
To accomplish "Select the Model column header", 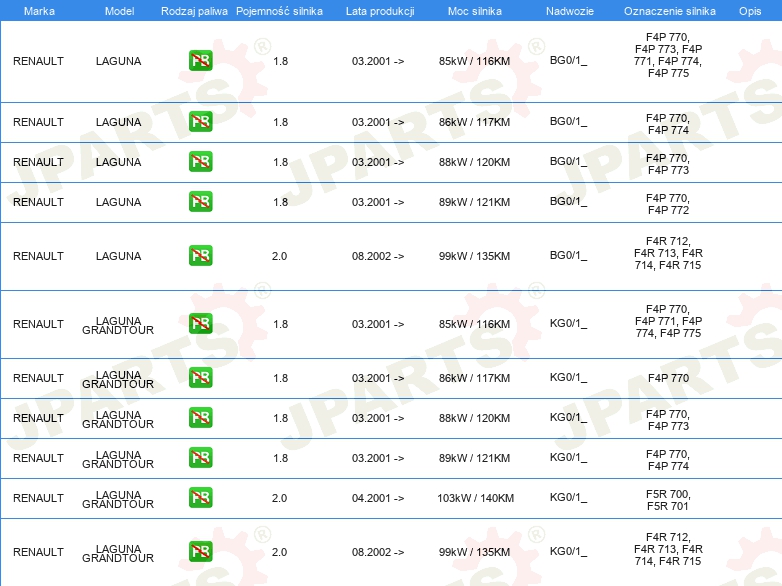I will [119, 11].
